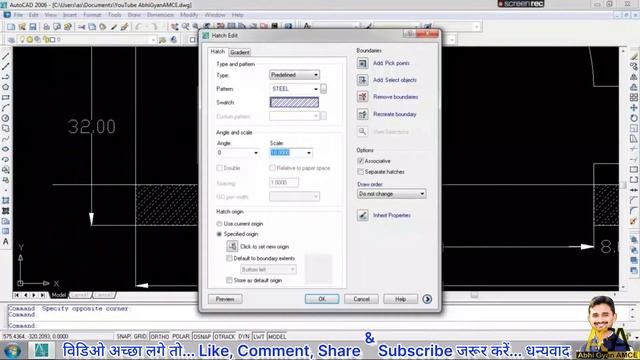This screenshot has width=640, height=360.
Task: Click the Add Pick points icon
Action: click(x=362, y=63)
